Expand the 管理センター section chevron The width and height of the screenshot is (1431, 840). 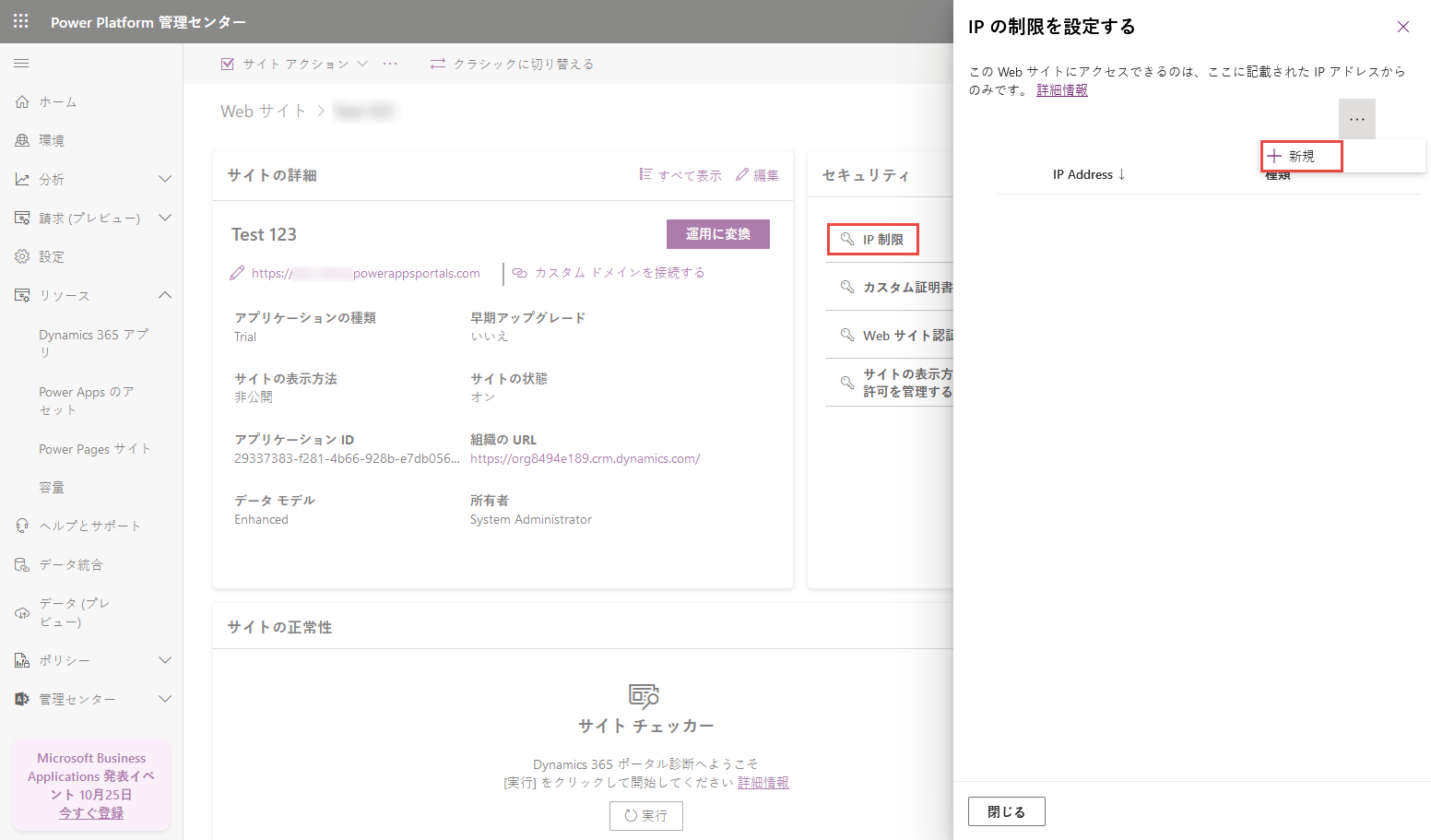tap(165, 699)
